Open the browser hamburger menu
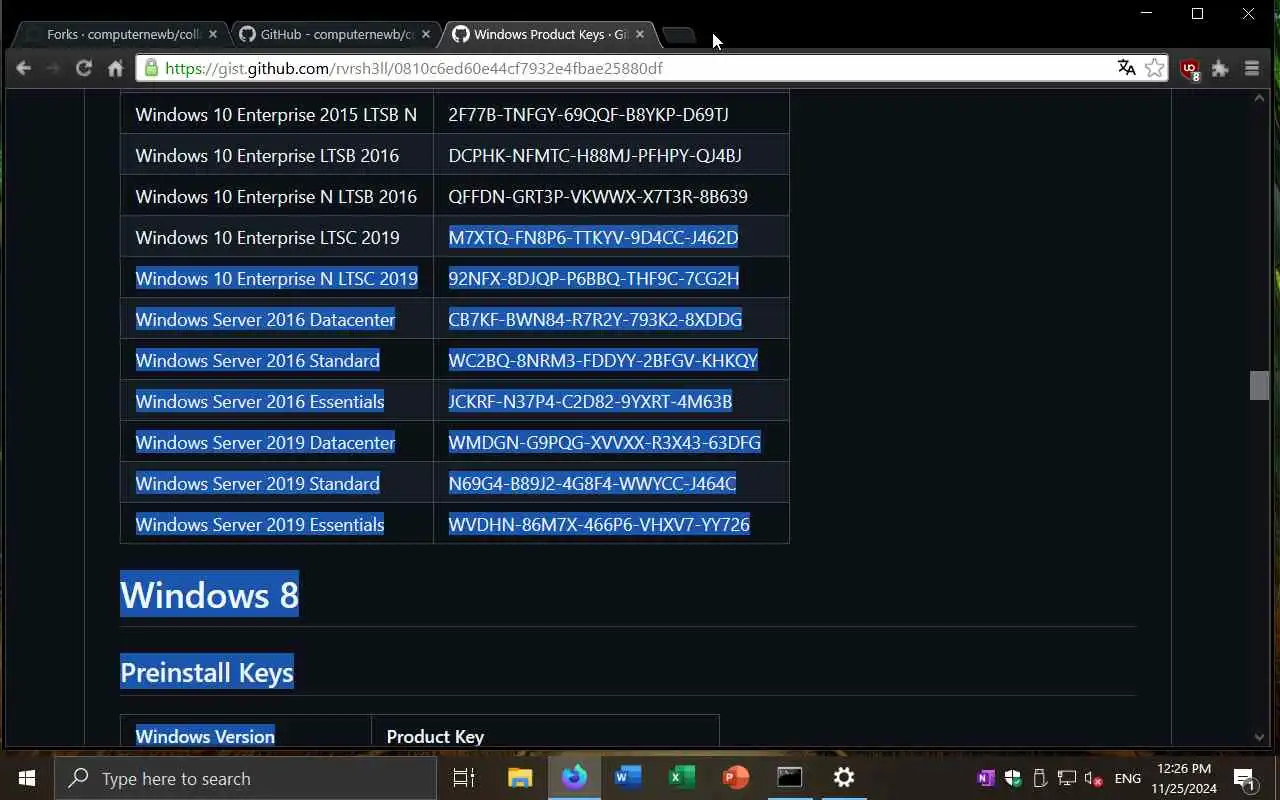1280x800 pixels. click(1252, 68)
